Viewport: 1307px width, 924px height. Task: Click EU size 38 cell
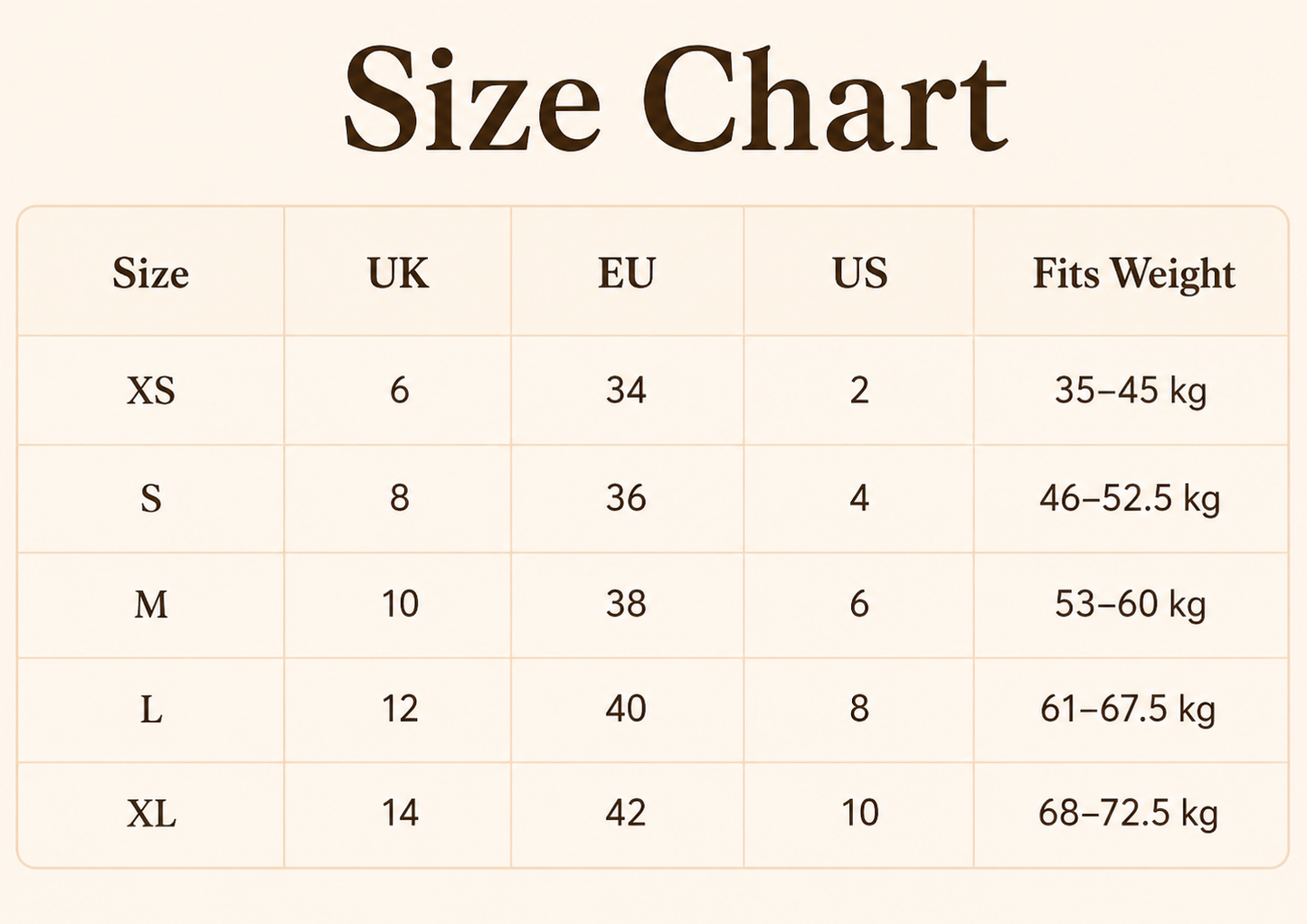626,604
